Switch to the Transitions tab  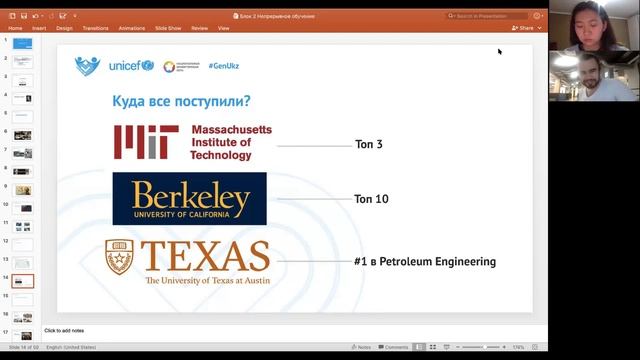pos(96,28)
